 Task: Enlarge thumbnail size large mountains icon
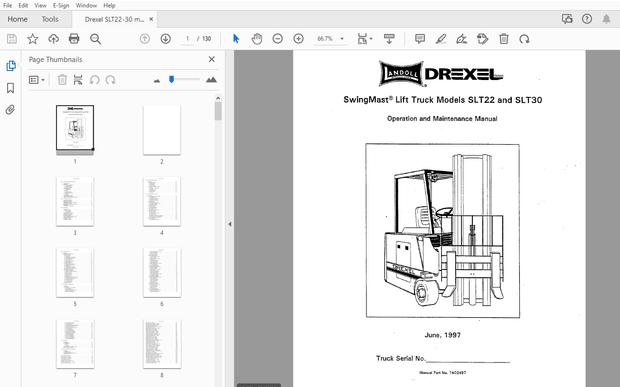coord(211,80)
